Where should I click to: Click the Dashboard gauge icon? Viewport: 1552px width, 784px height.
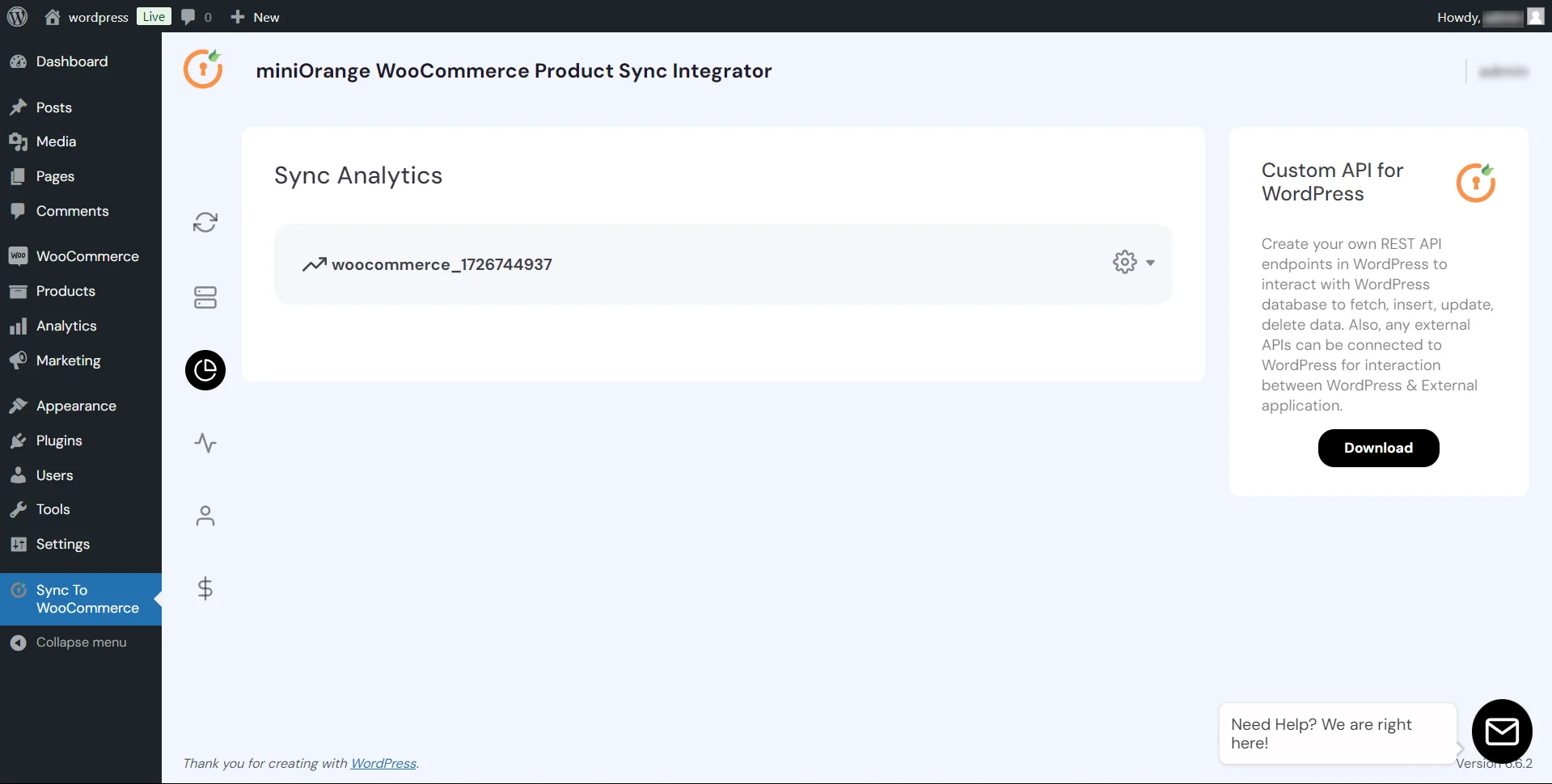(x=18, y=61)
